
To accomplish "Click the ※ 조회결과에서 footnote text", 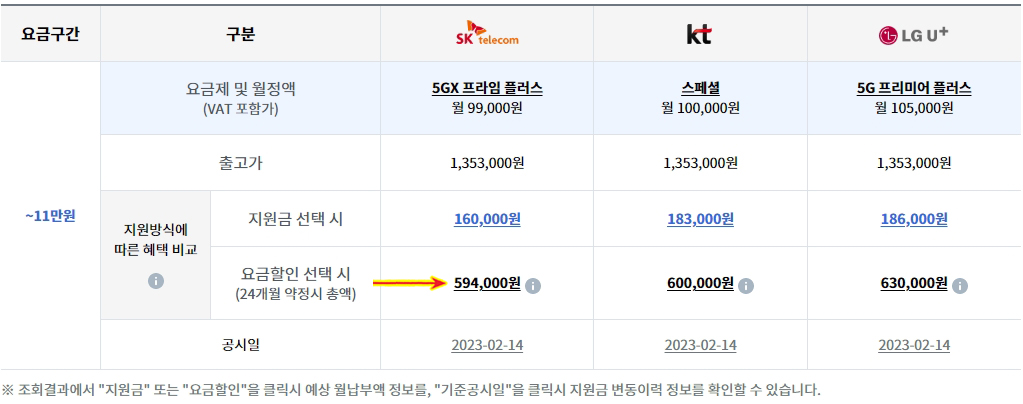I will click(x=411, y=390).
